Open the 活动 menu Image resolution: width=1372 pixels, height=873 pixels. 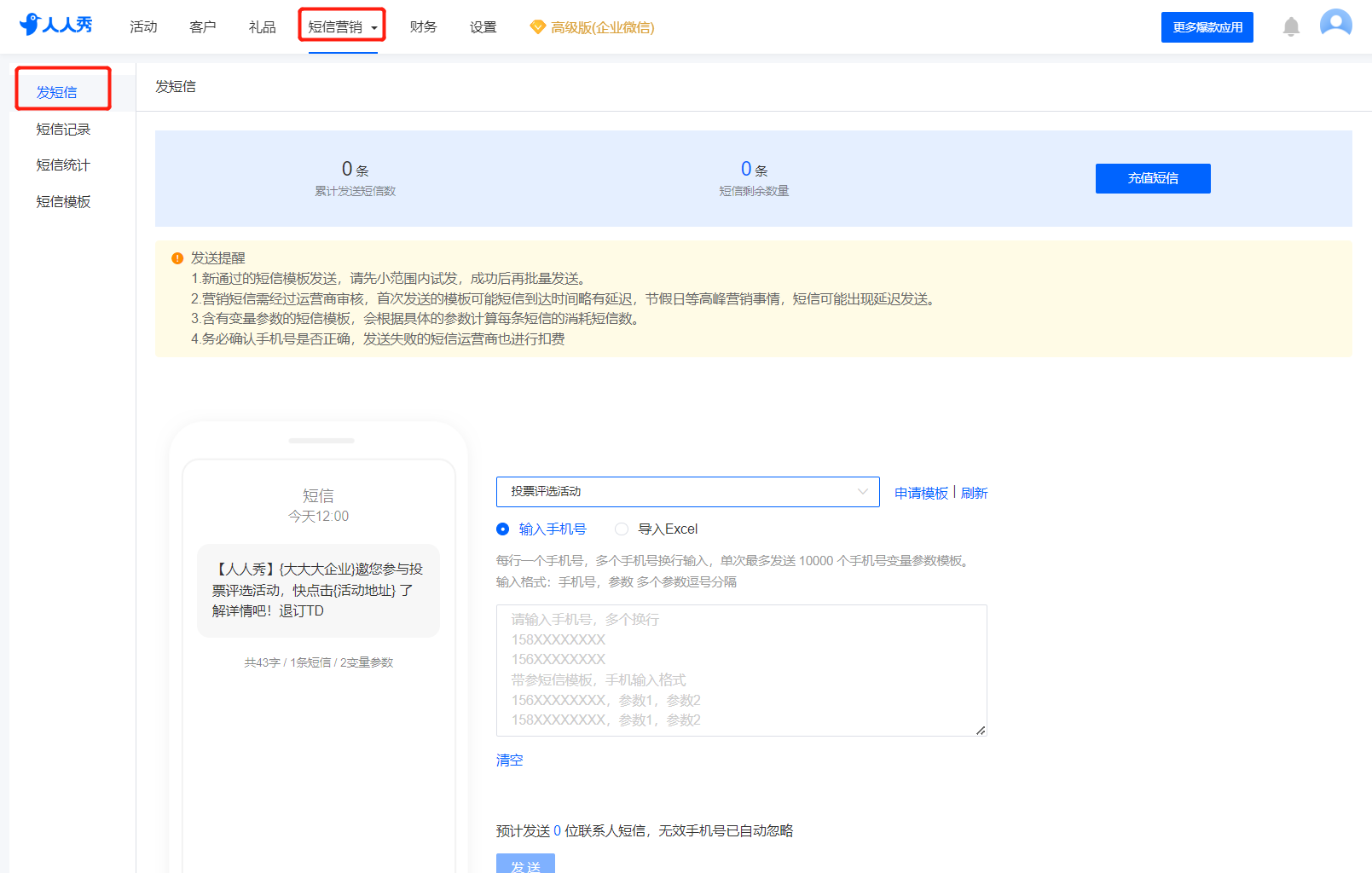143,27
